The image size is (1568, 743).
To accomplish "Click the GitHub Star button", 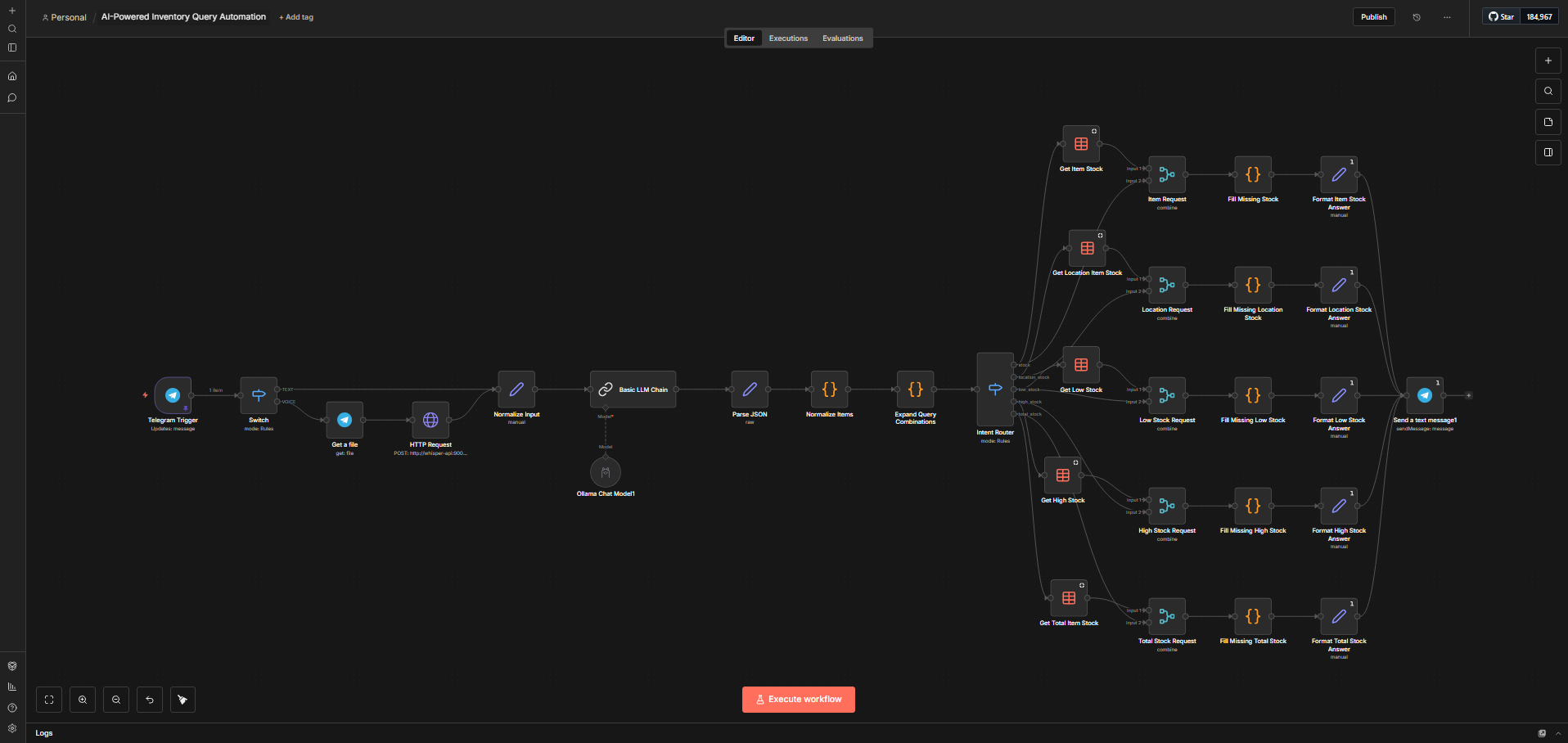I will (x=1501, y=17).
